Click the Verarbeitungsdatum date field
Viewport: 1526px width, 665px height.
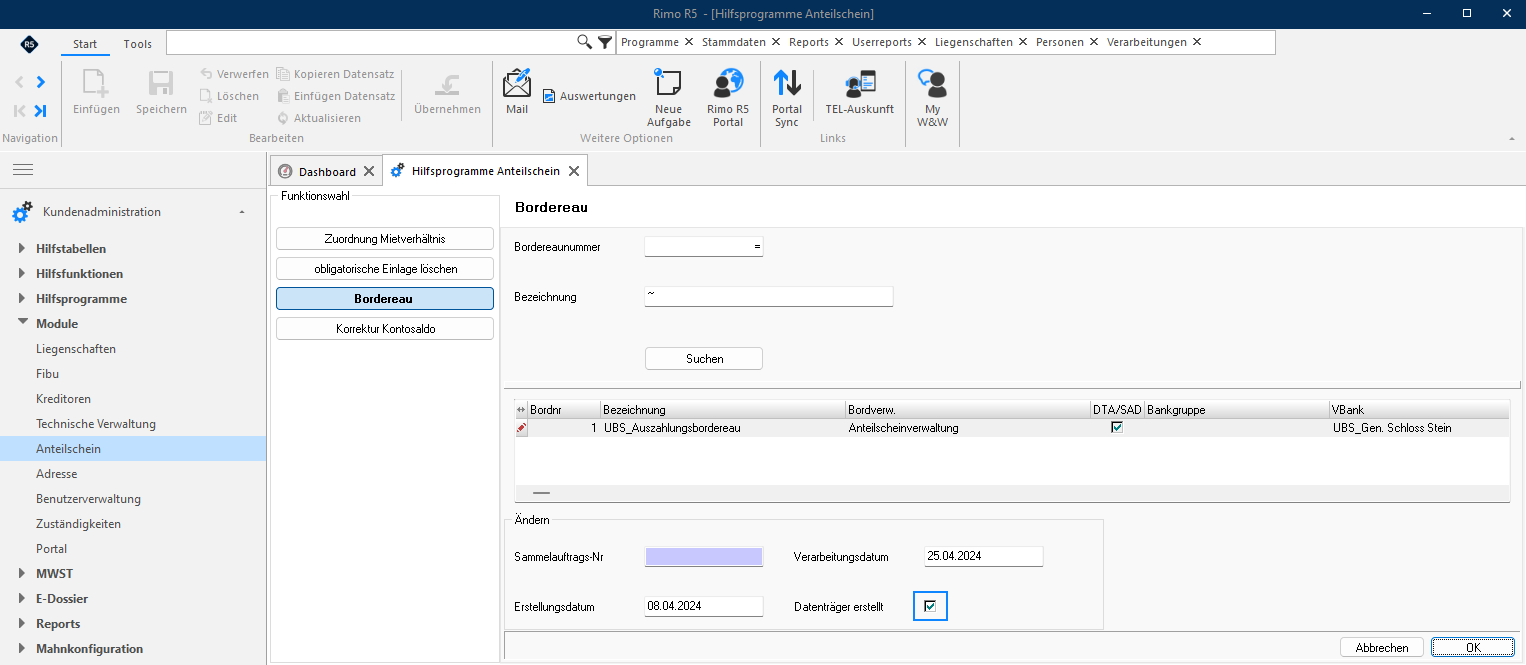click(x=984, y=556)
